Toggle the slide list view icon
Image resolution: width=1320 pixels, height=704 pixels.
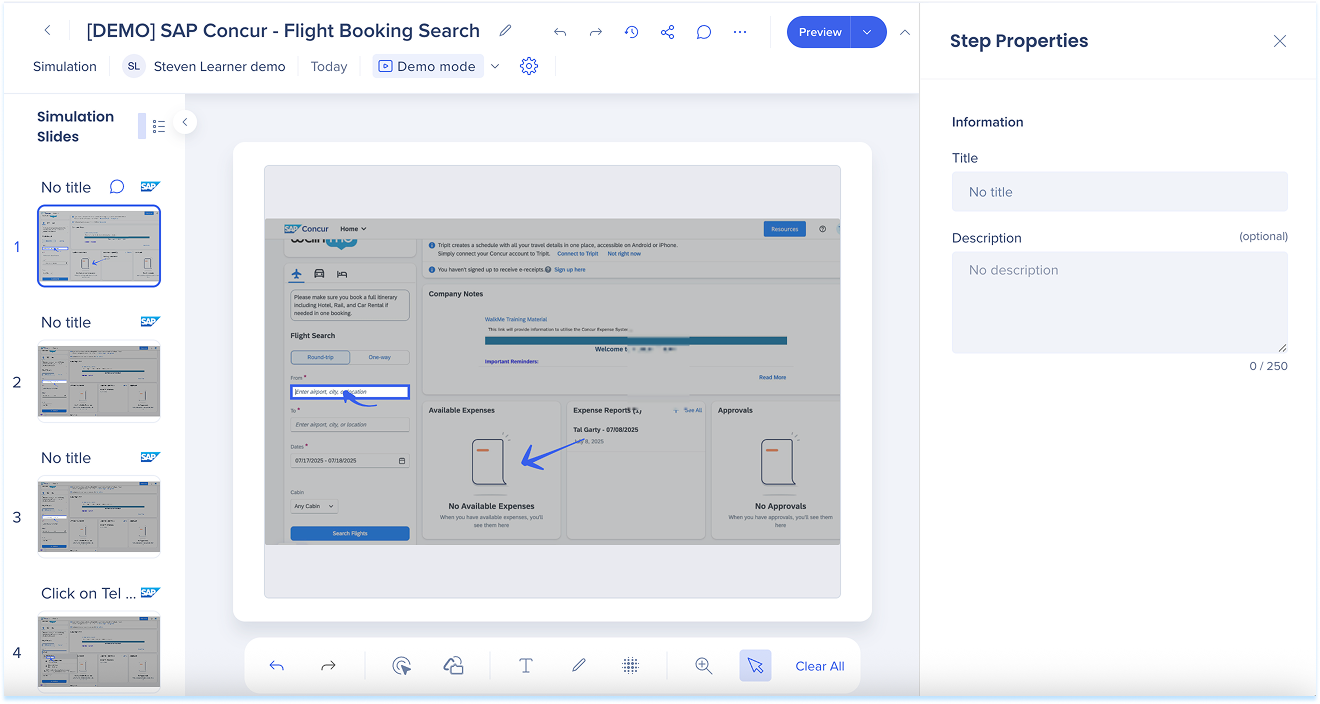pos(158,126)
